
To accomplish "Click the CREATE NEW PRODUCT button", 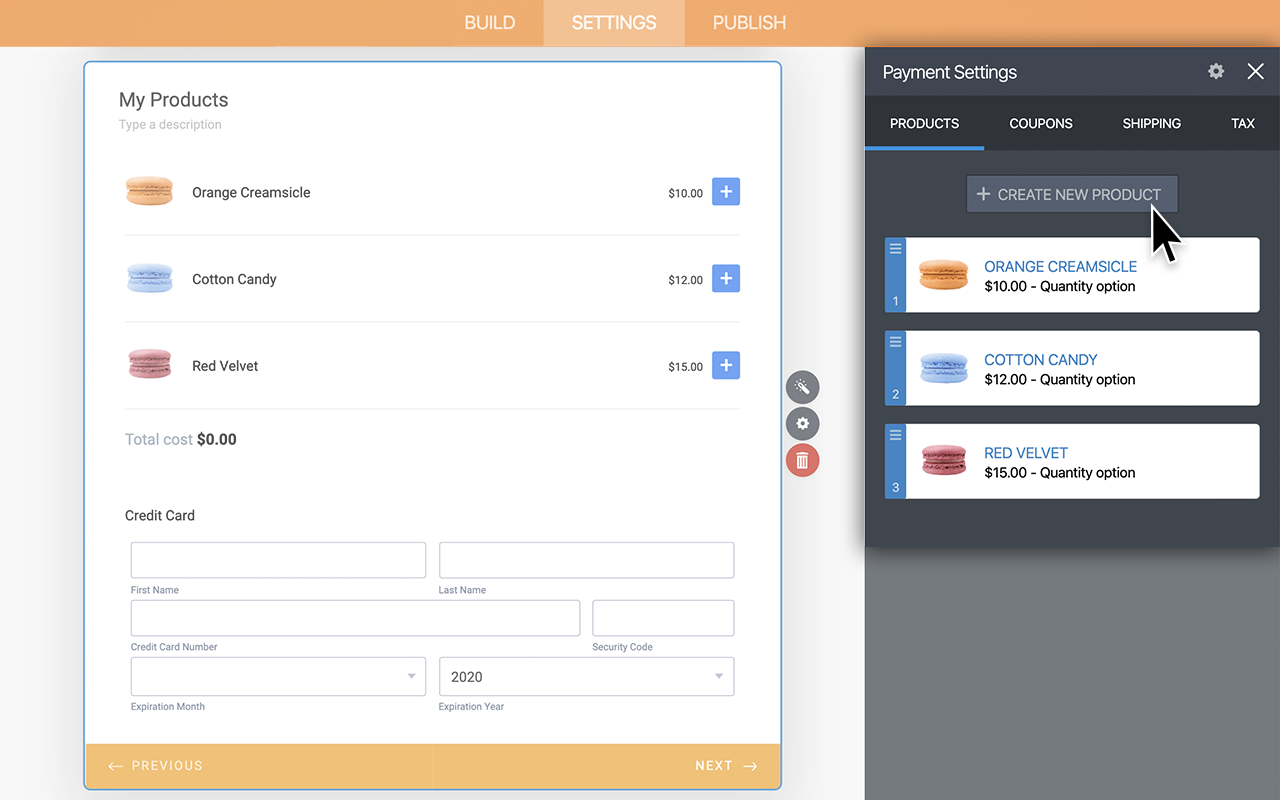I will 1071,194.
